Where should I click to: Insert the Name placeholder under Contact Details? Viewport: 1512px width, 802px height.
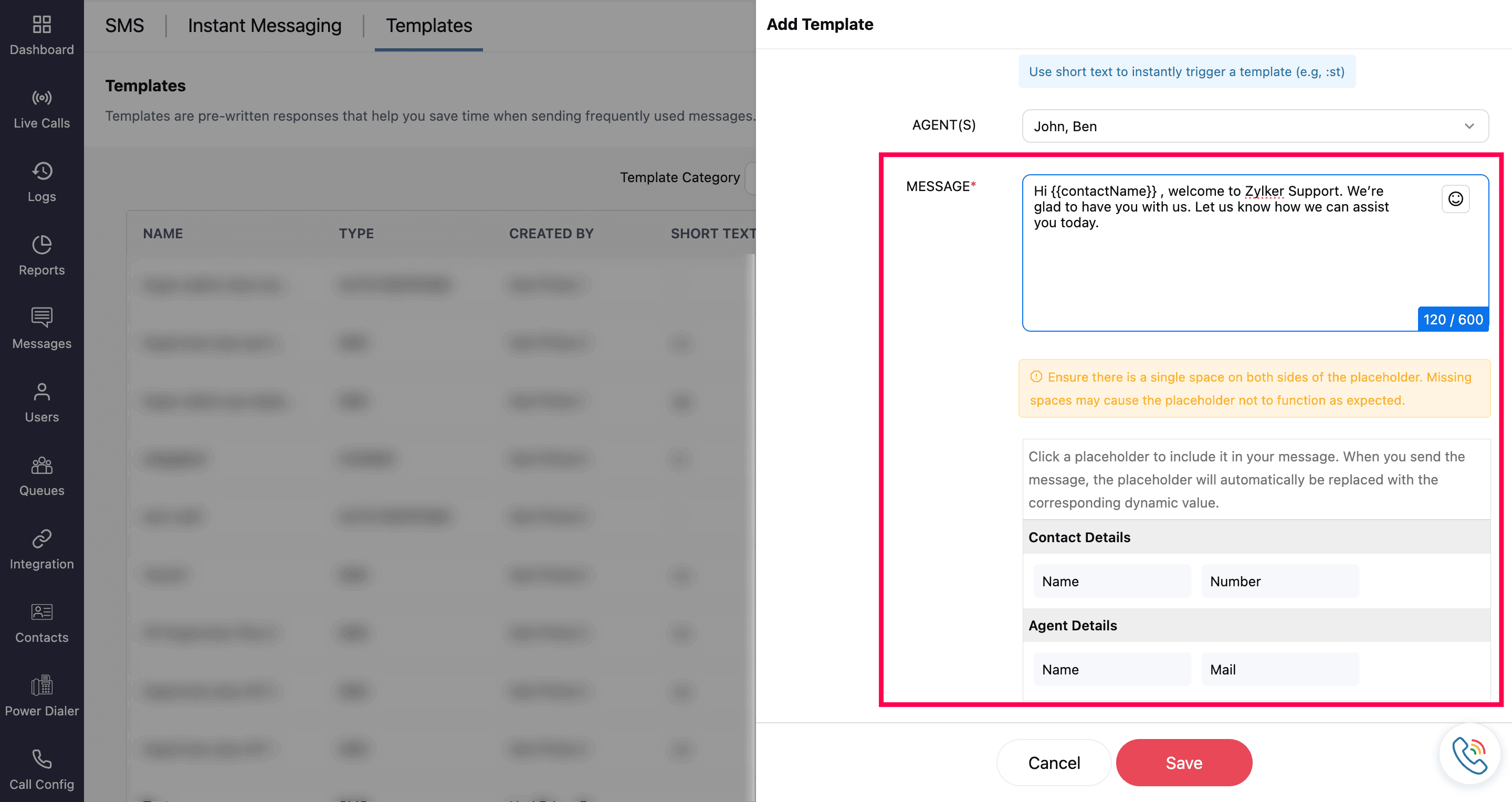tap(1112, 581)
